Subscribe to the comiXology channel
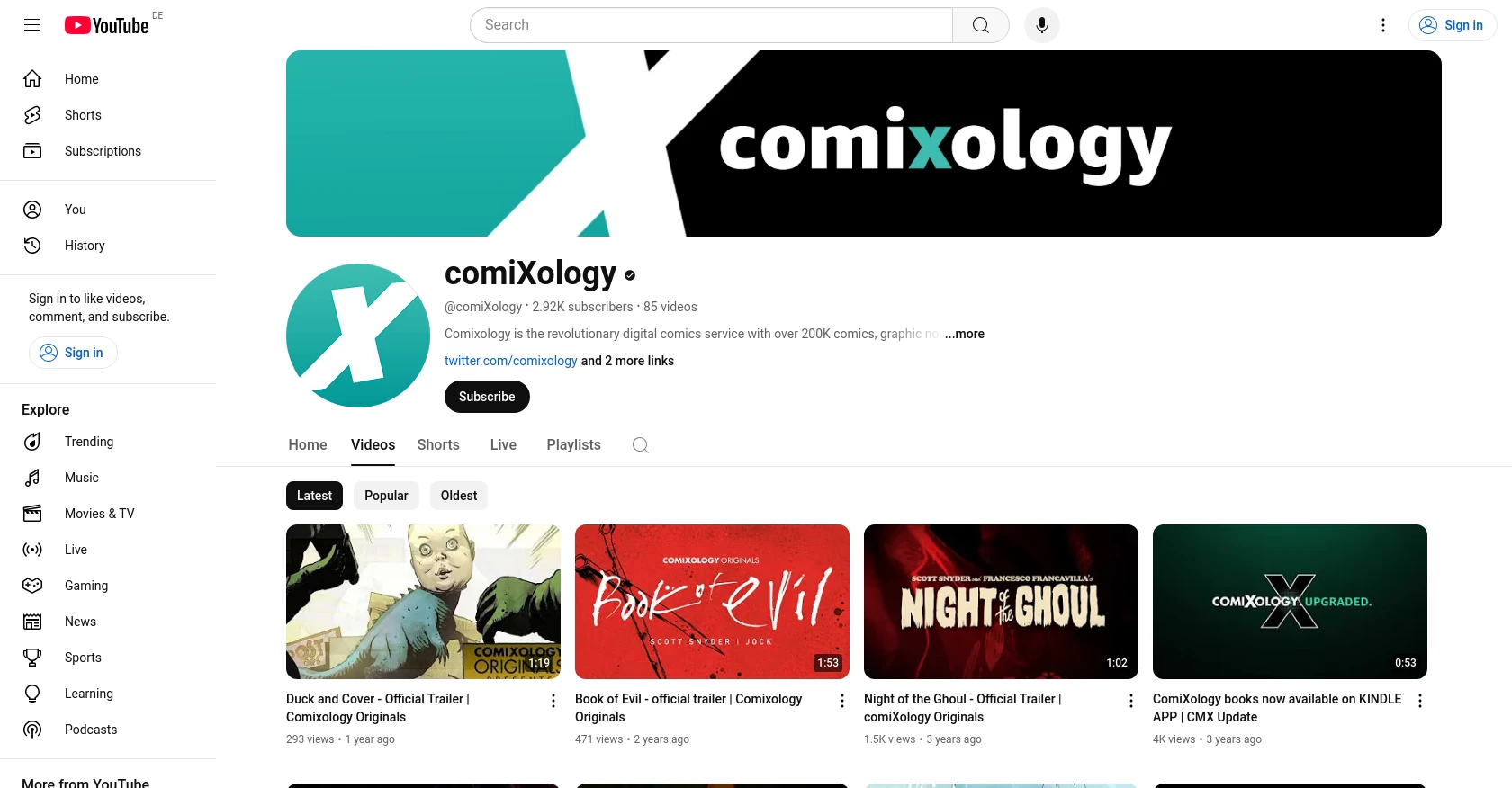 click(487, 397)
